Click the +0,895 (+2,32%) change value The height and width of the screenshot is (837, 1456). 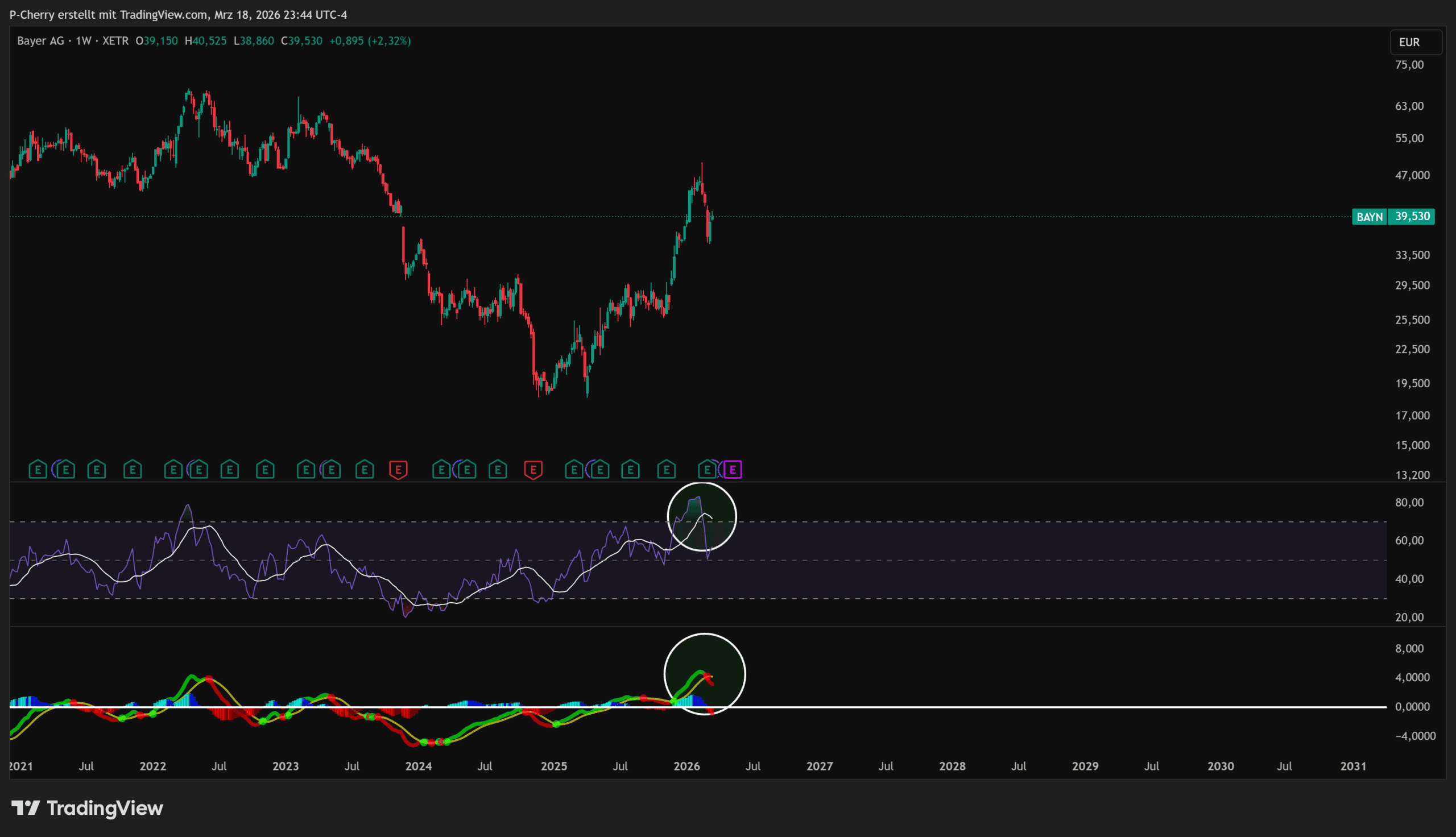[370, 41]
